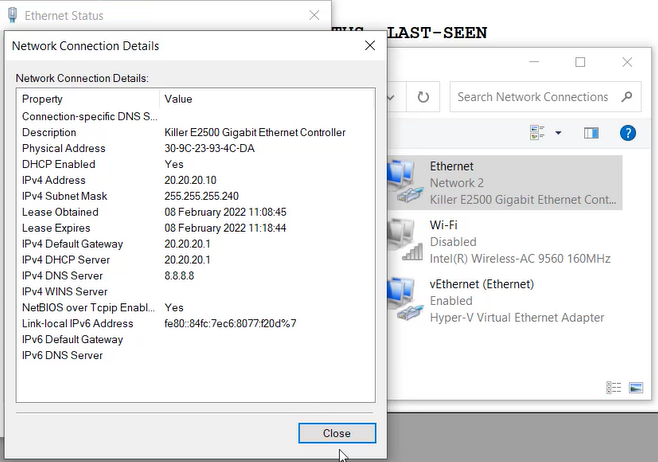Select the IPv4 DNS Server property
Screen dimensions: 658x462
[x=62, y=276]
